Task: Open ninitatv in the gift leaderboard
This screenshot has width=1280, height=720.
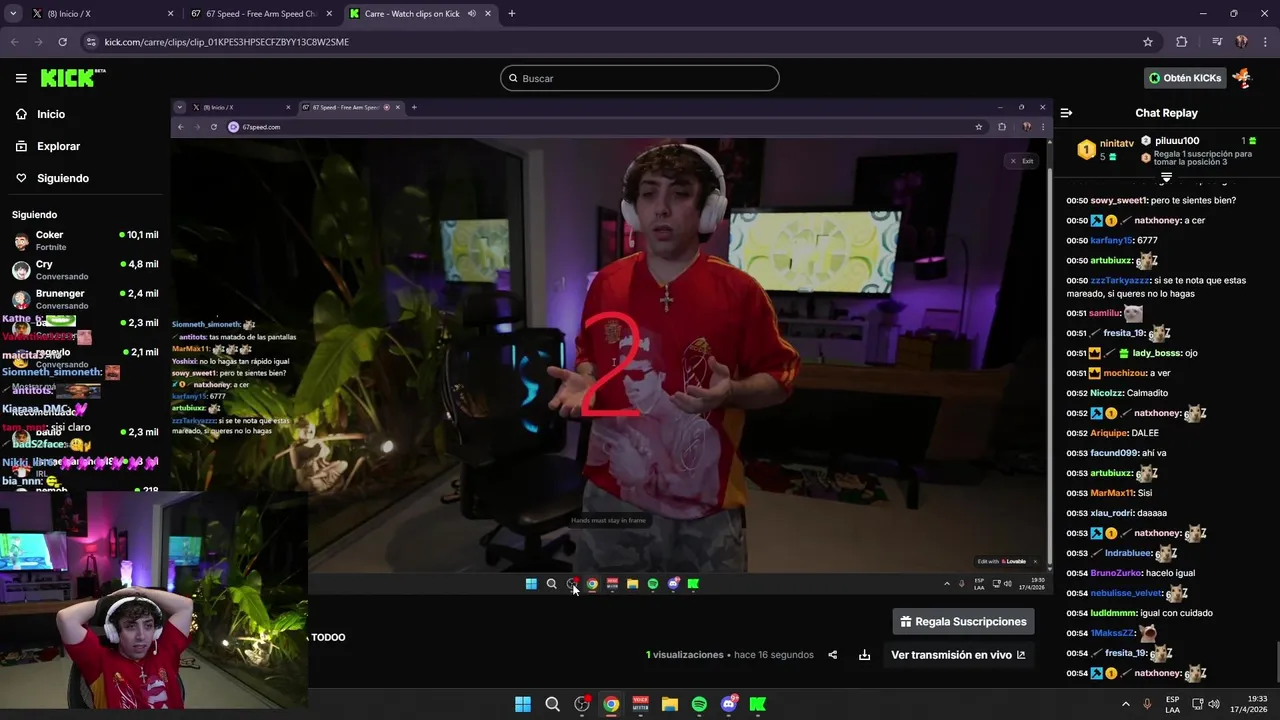Action: pos(1117,143)
